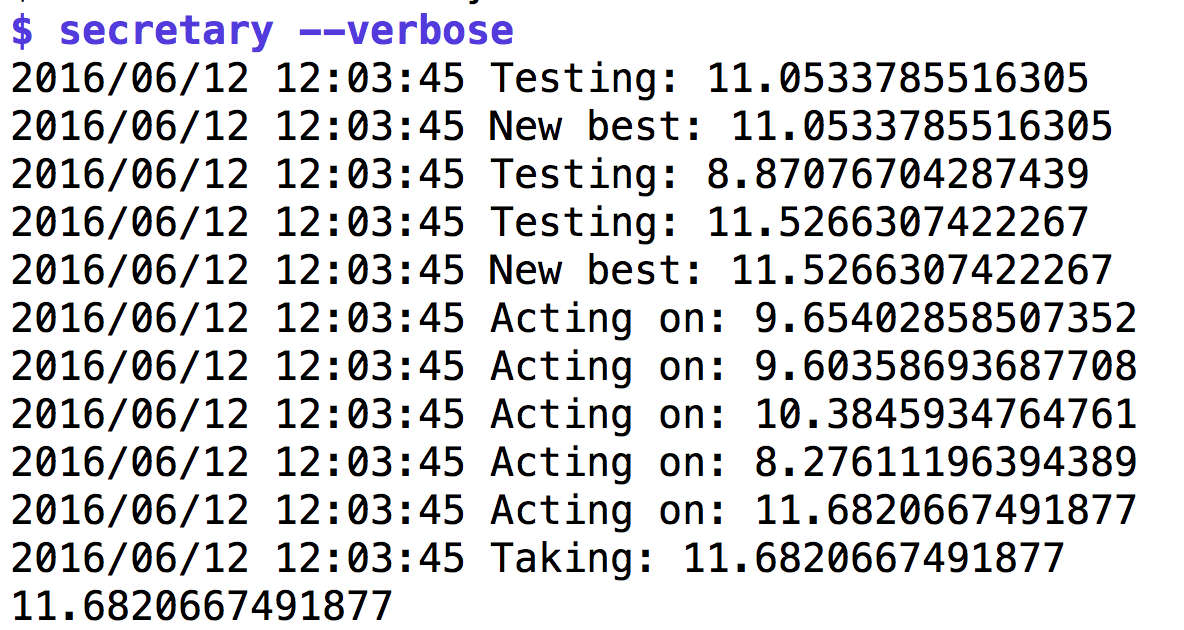Click first 'Testing: 11.0533785516305' line
This screenshot has width=1184, height=630.
(788, 78)
